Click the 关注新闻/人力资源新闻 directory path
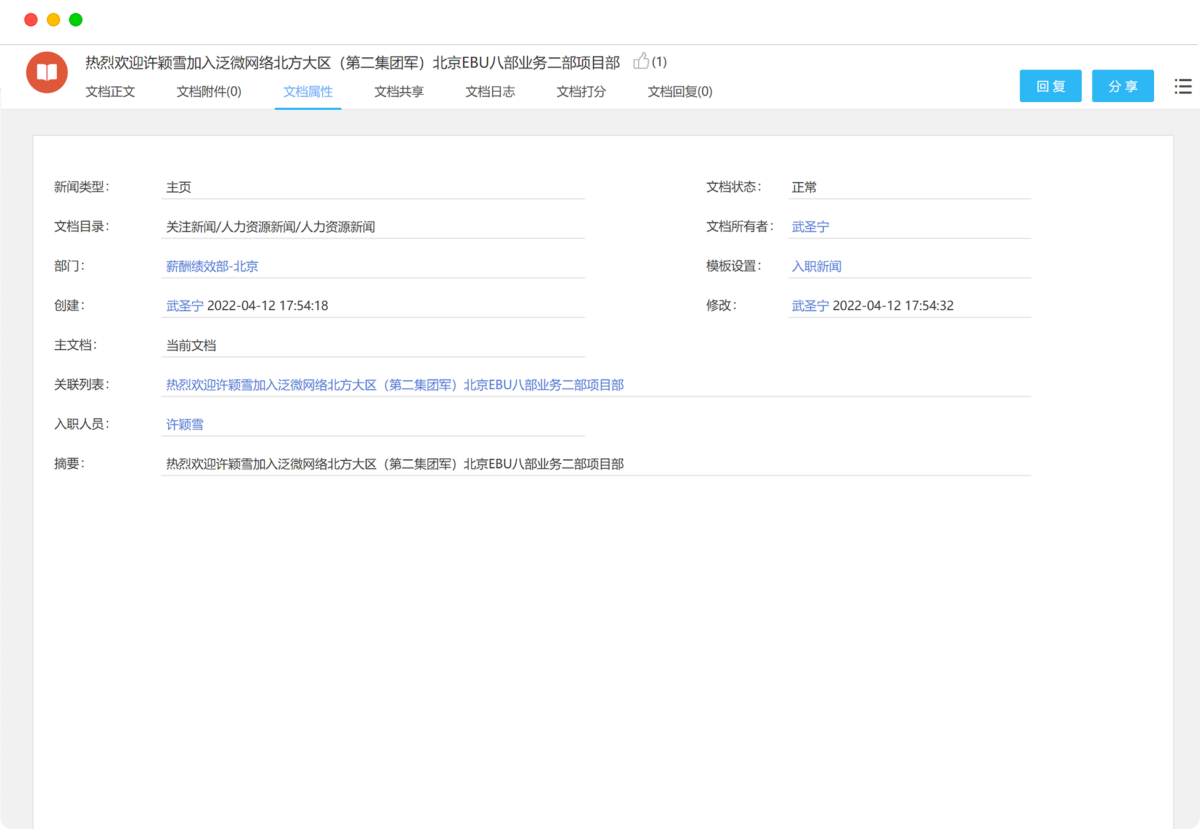Viewport: 1200px width, 829px height. pos(270,227)
